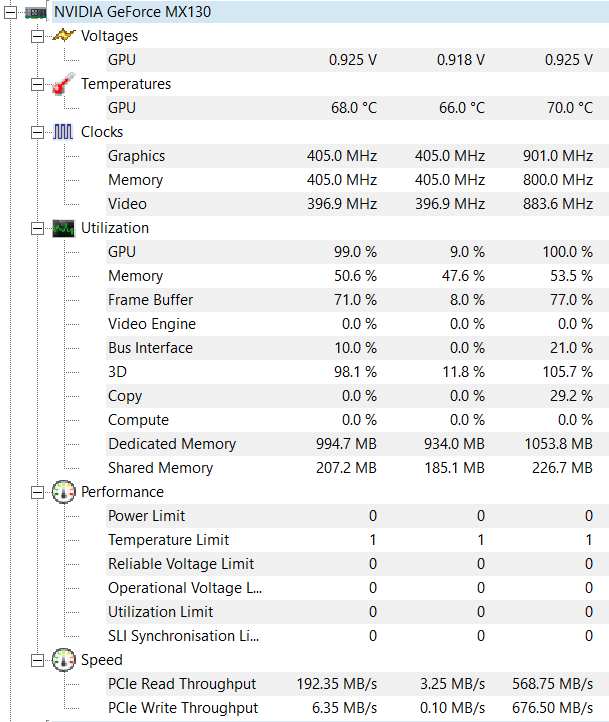Select the Video clock row

tap(127, 204)
